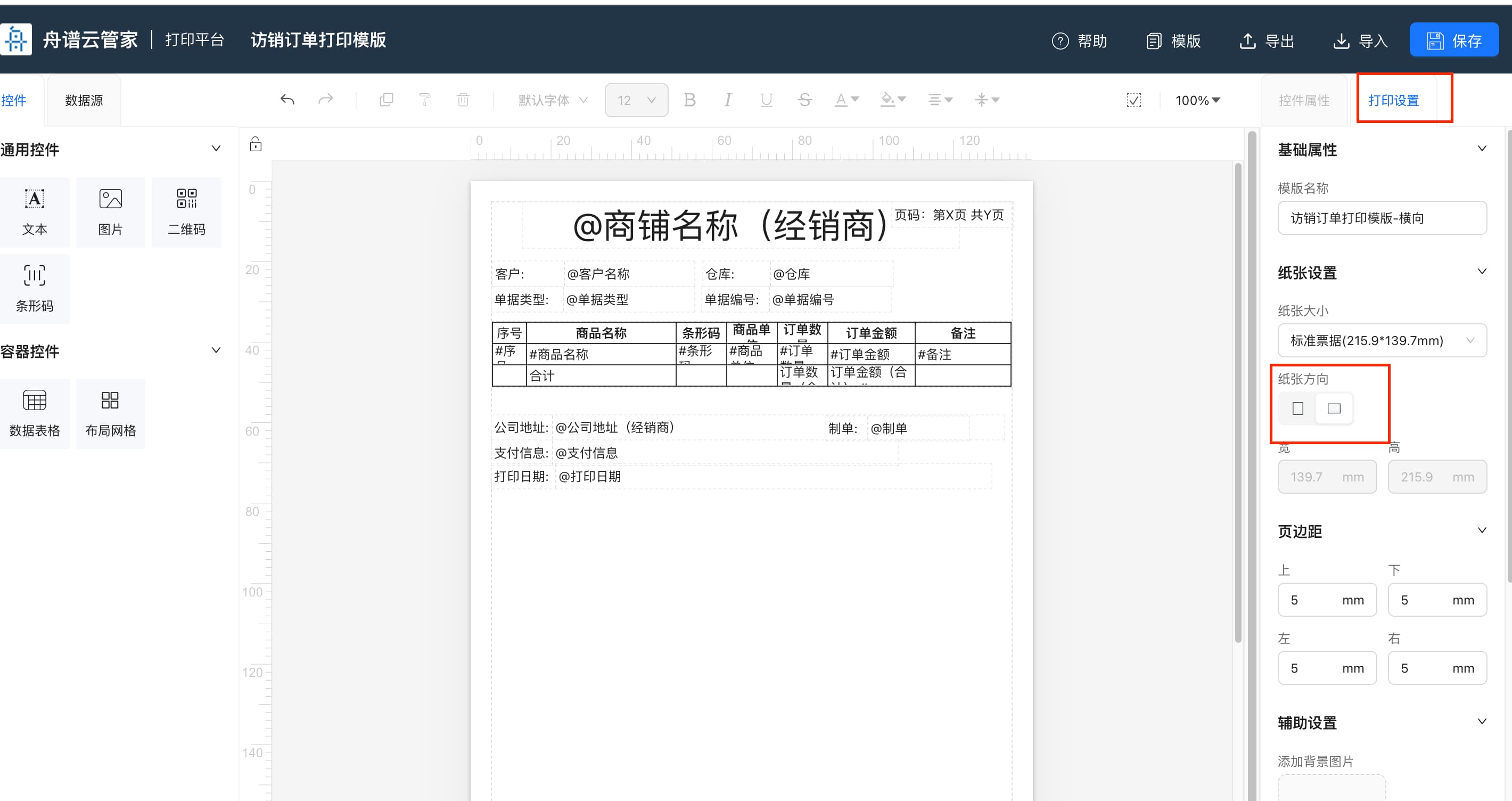Open Help (帮助)
This screenshot has height=801, width=1512.
pos(1079,41)
